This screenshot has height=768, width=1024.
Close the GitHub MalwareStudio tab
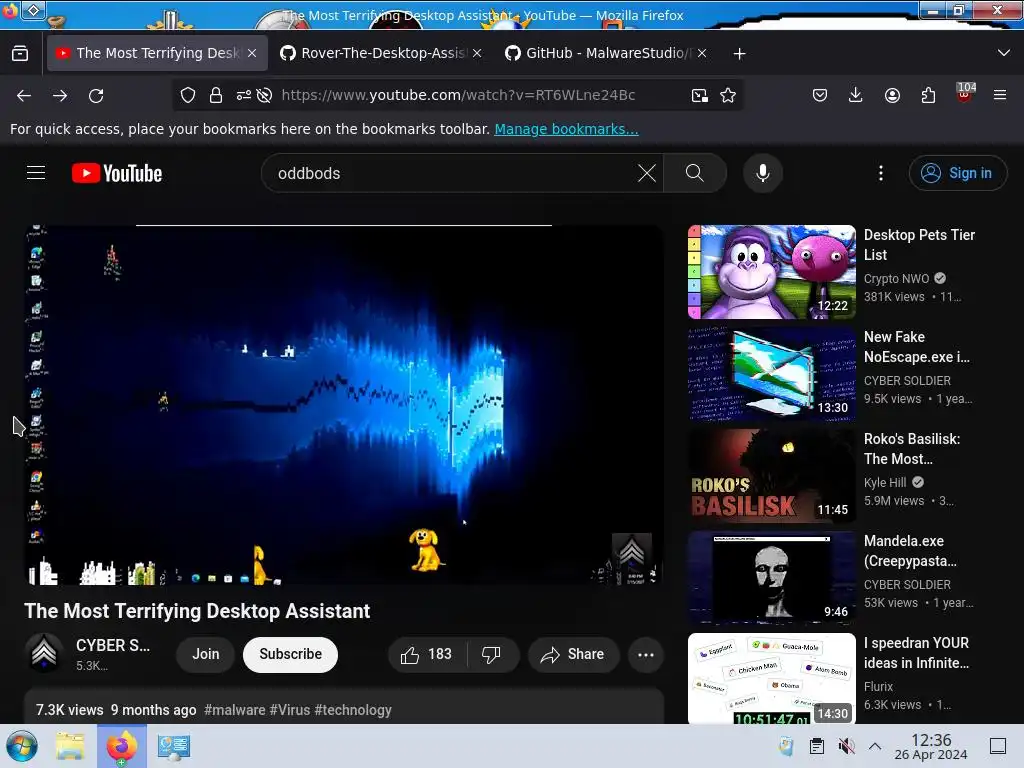[702, 53]
